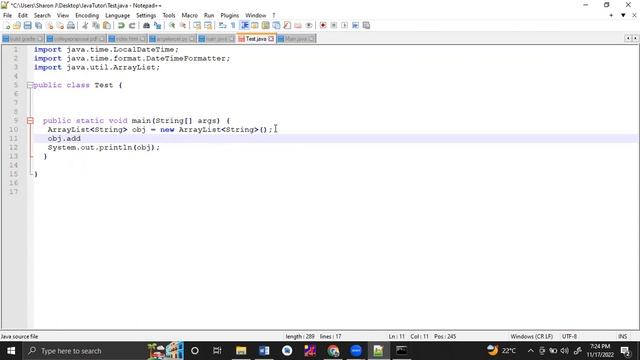Collapse the main method fold marker

[x=30, y=120]
